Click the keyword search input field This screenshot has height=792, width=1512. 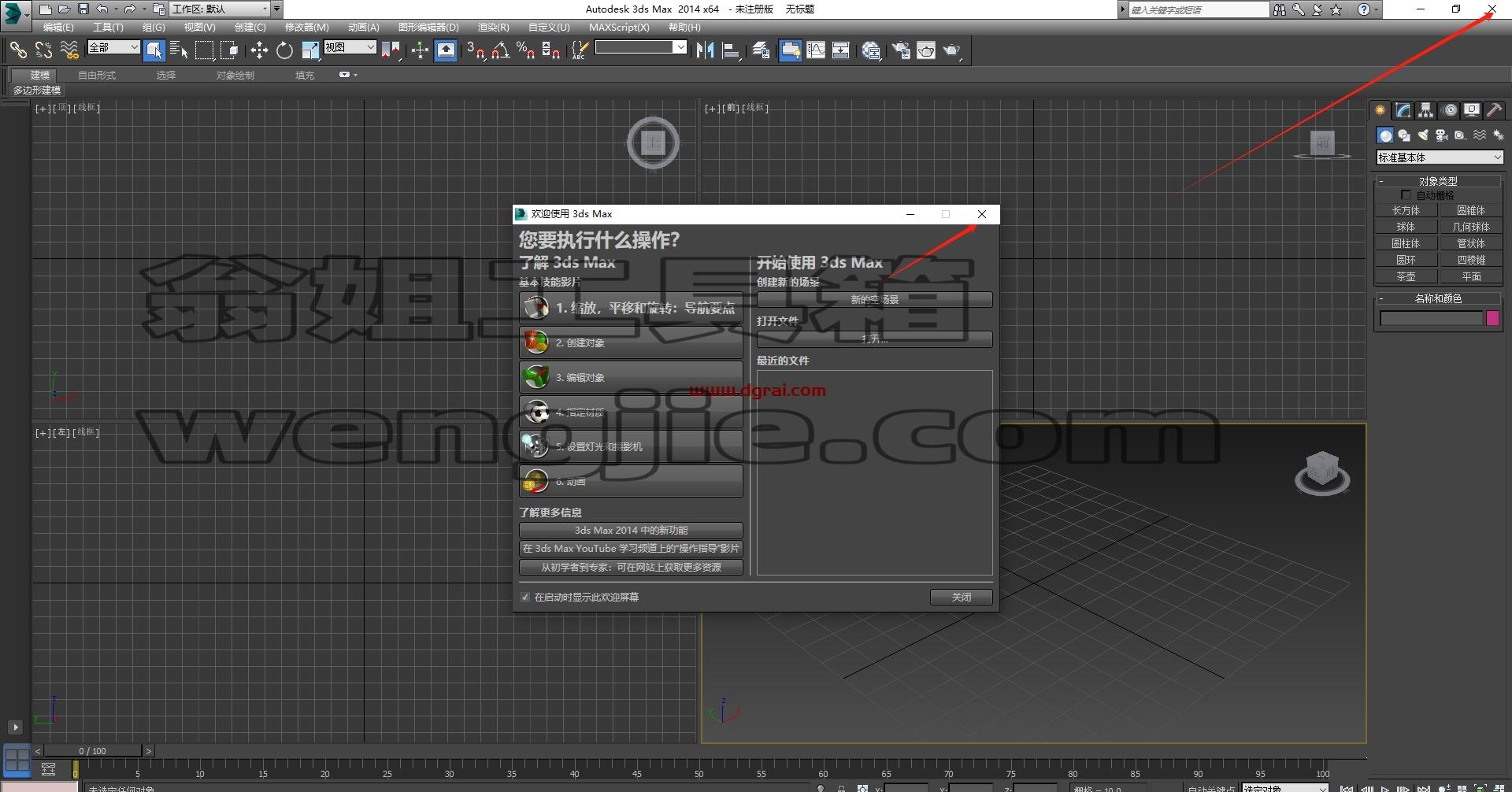1199,9
